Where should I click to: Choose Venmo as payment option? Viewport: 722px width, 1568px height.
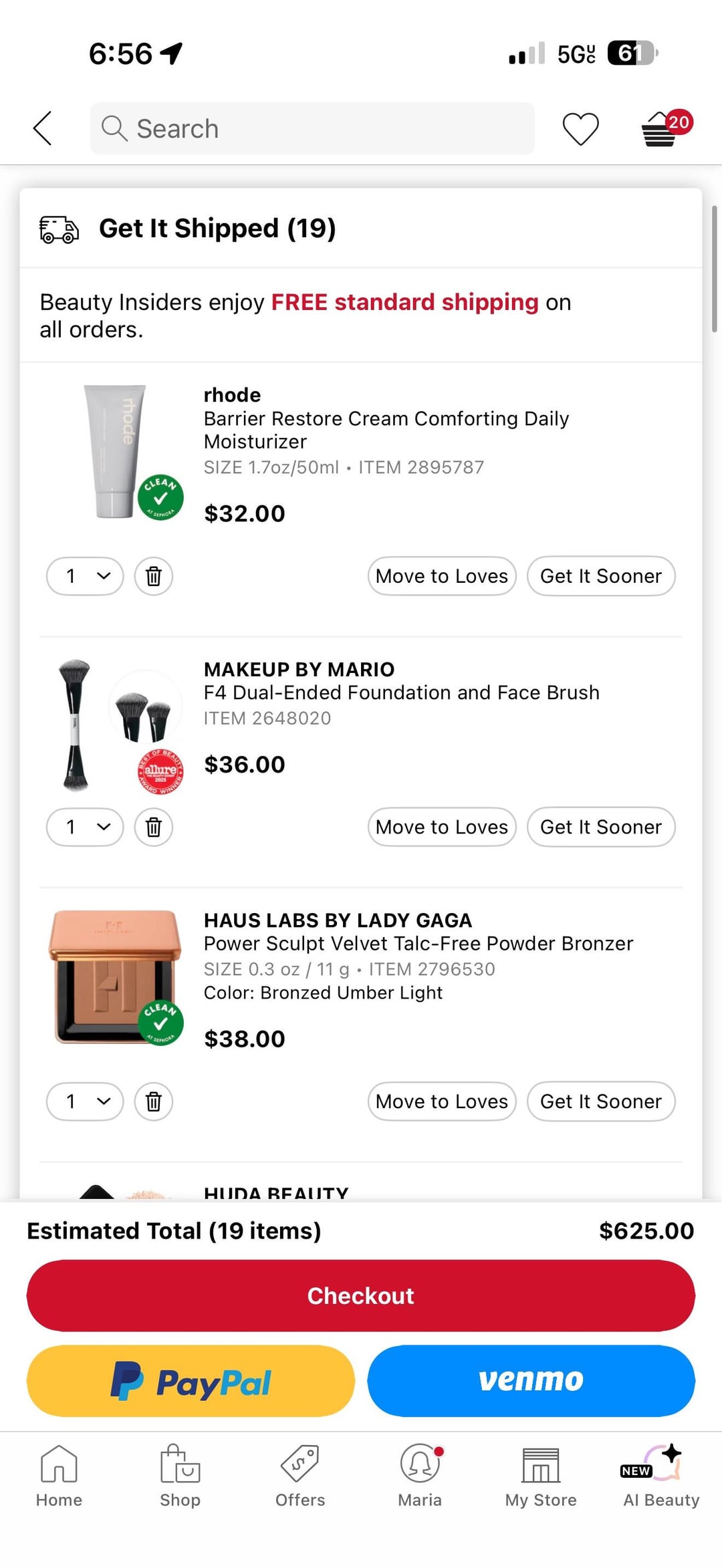click(x=531, y=1381)
